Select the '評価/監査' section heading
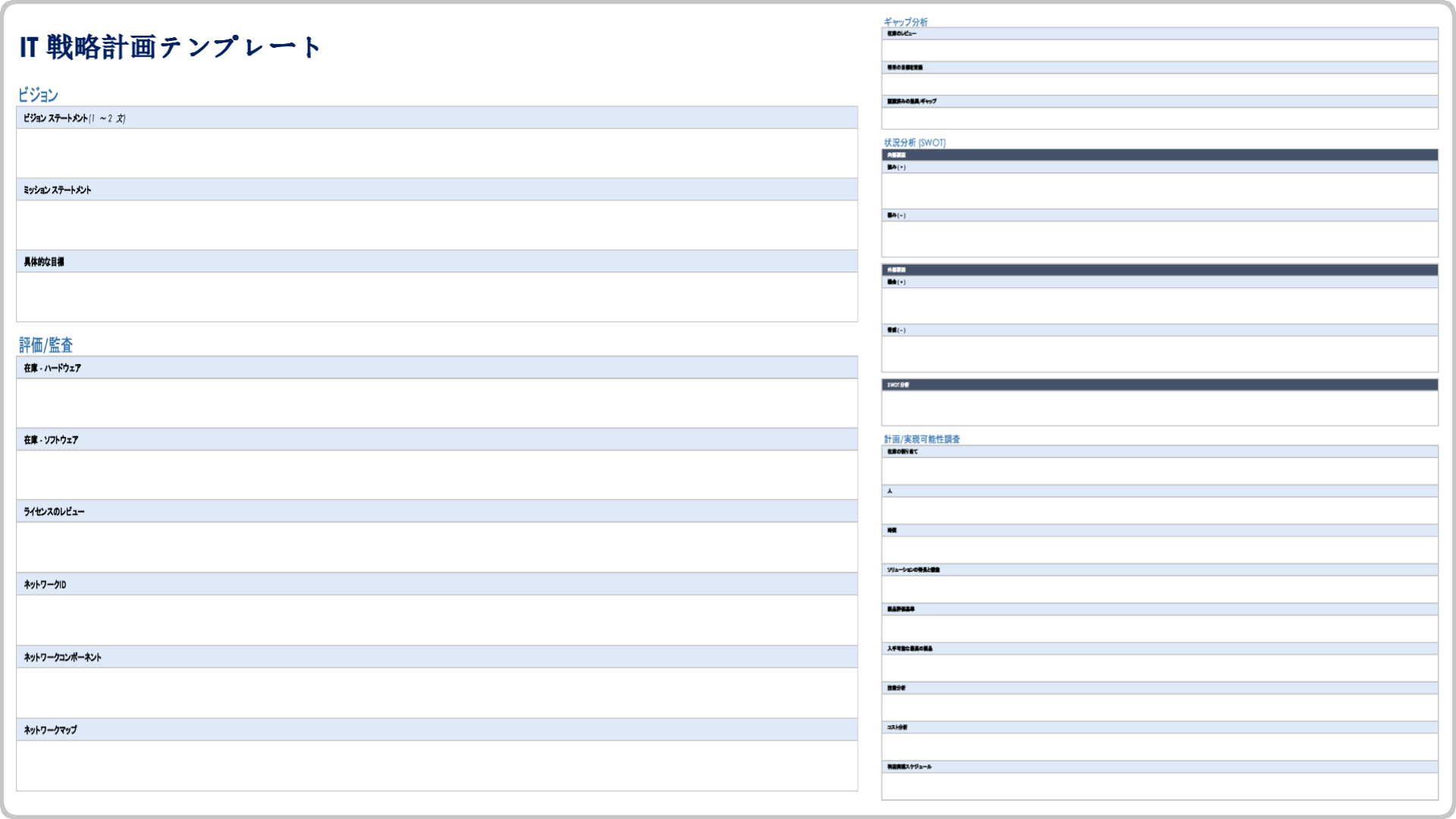This screenshot has height=819, width=1456. pos(45,345)
